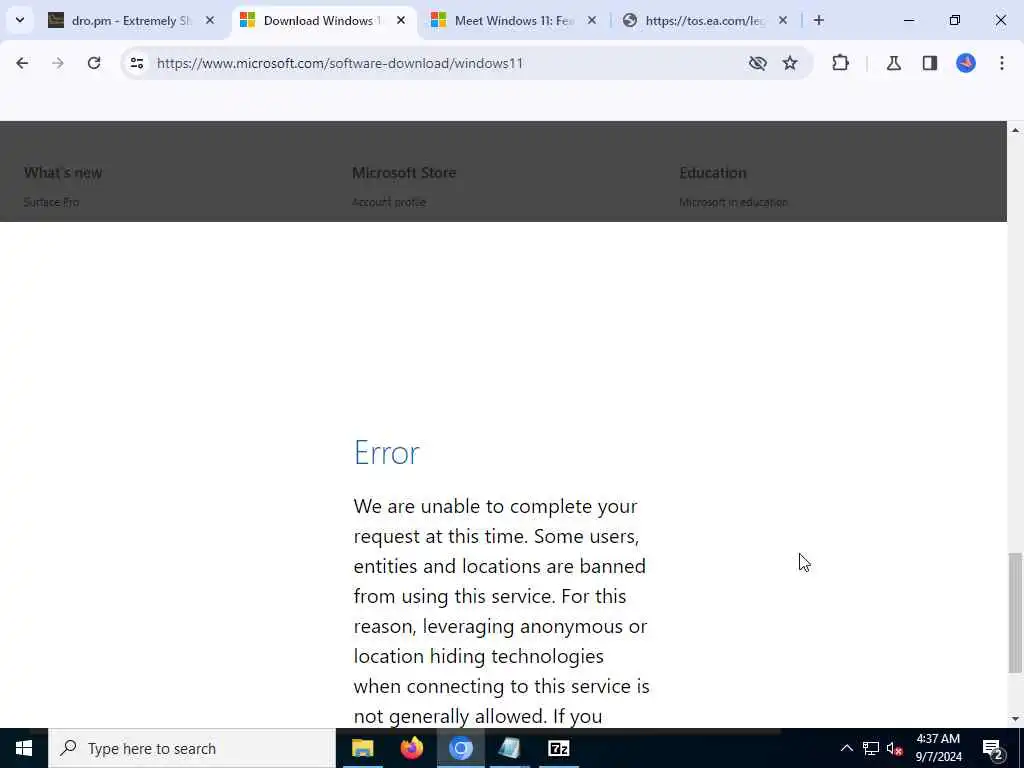The image size is (1024, 768).
Task: Show hidden system tray icons
Action: point(846,748)
